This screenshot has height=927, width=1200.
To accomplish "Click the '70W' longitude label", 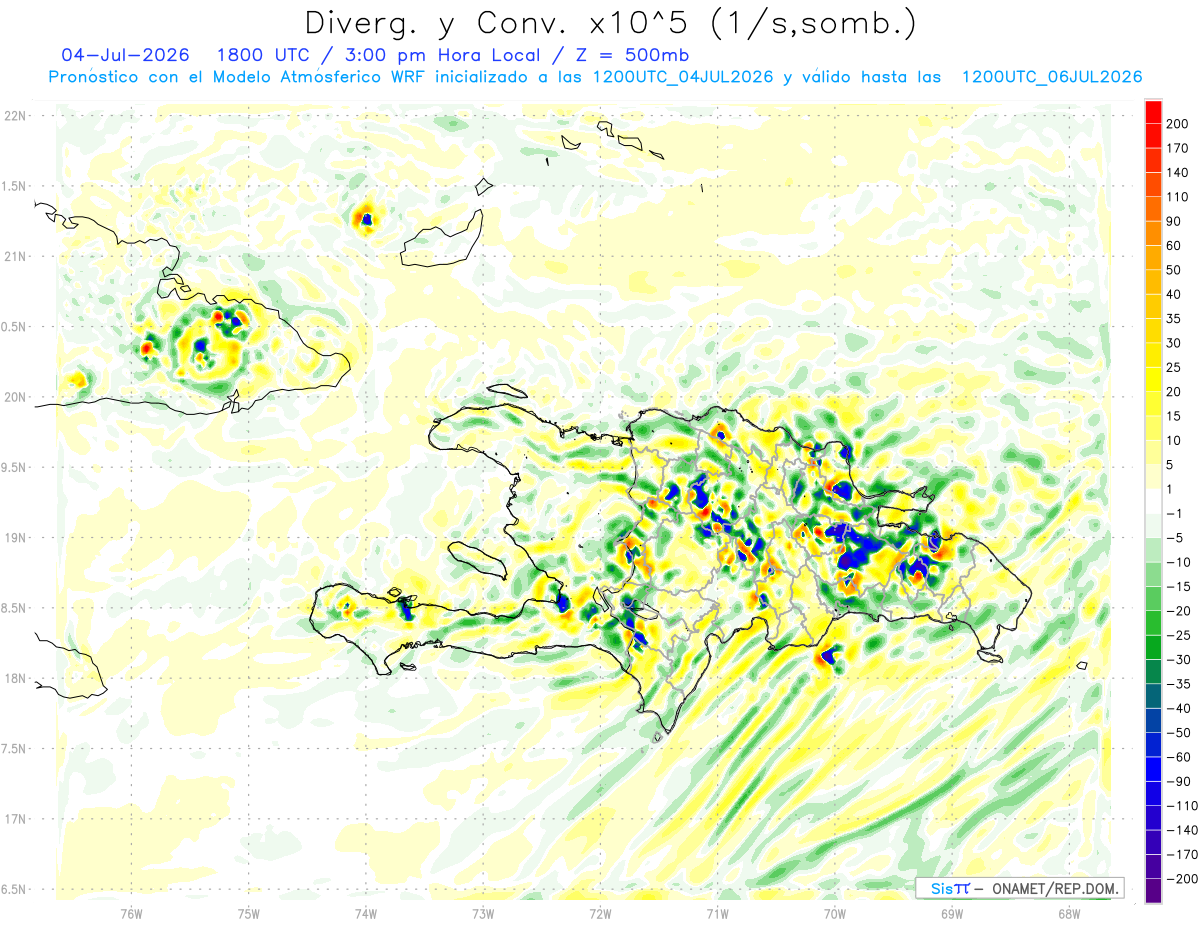I will [835, 913].
